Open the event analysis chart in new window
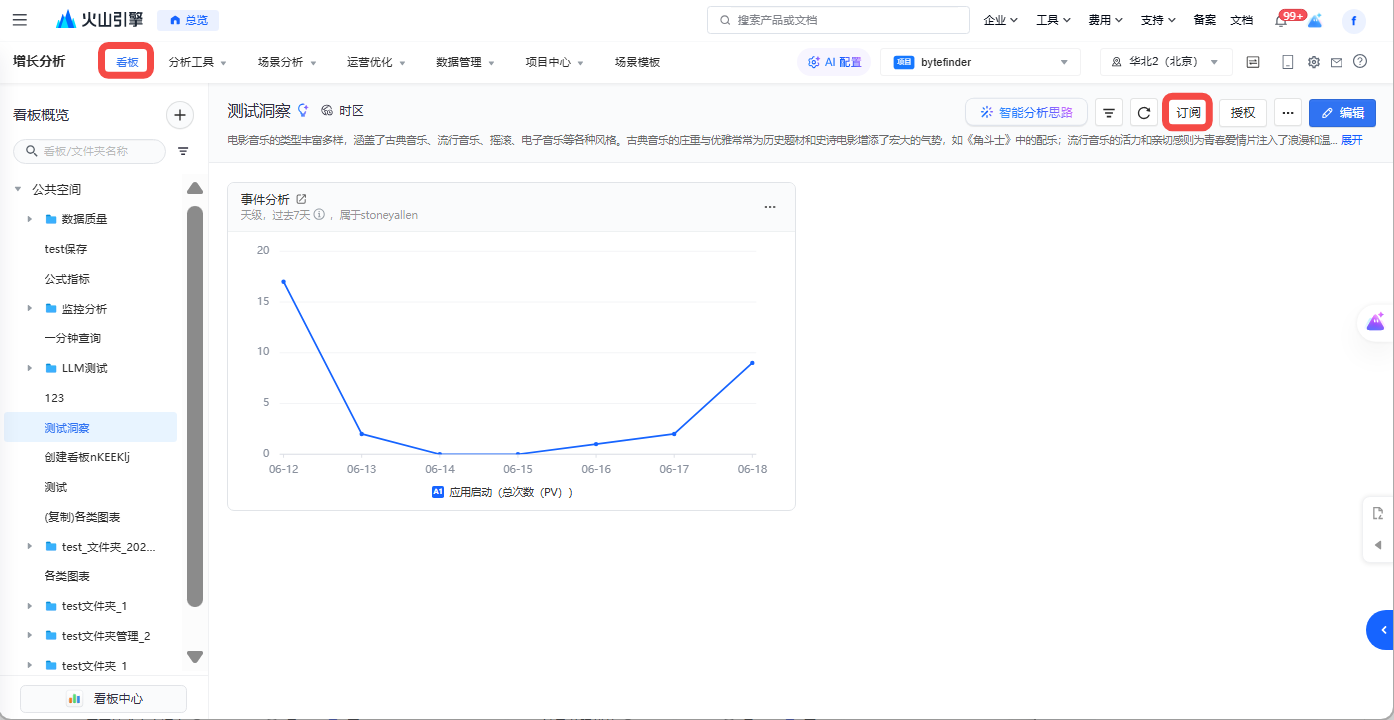The image size is (1394, 720). (x=302, y=199)
